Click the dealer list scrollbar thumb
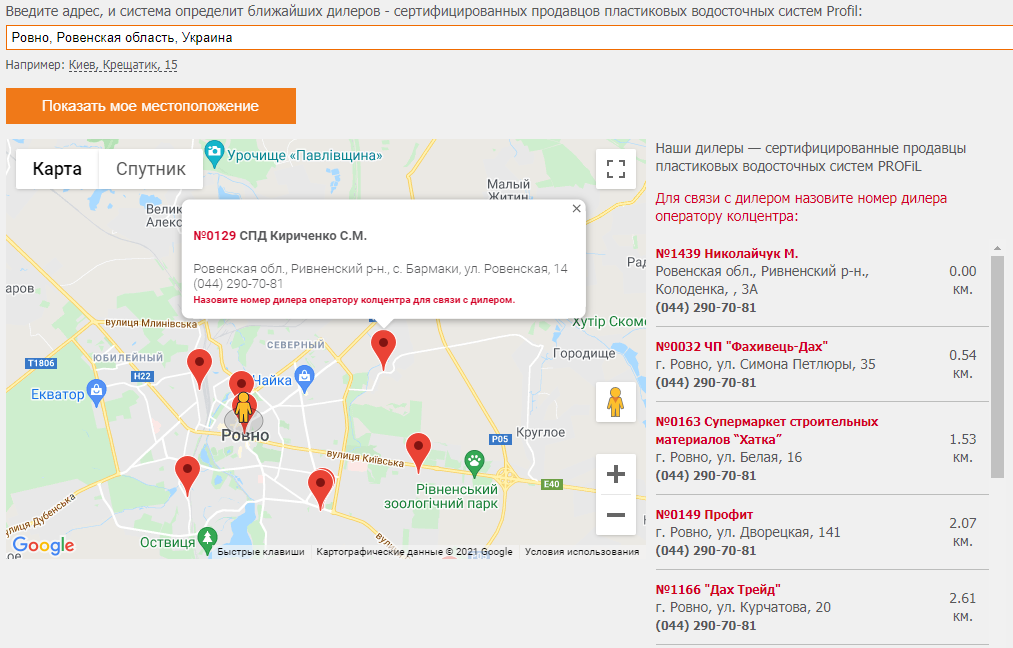1013x648 pixels. tap(997, 366)
